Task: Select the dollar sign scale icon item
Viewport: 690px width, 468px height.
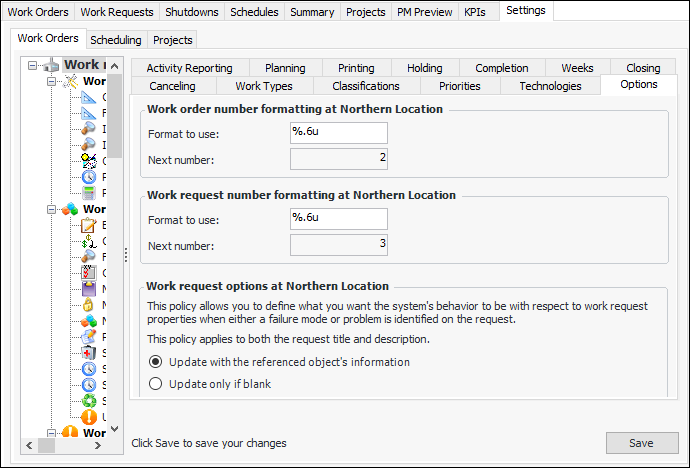Action: [88, 241]
